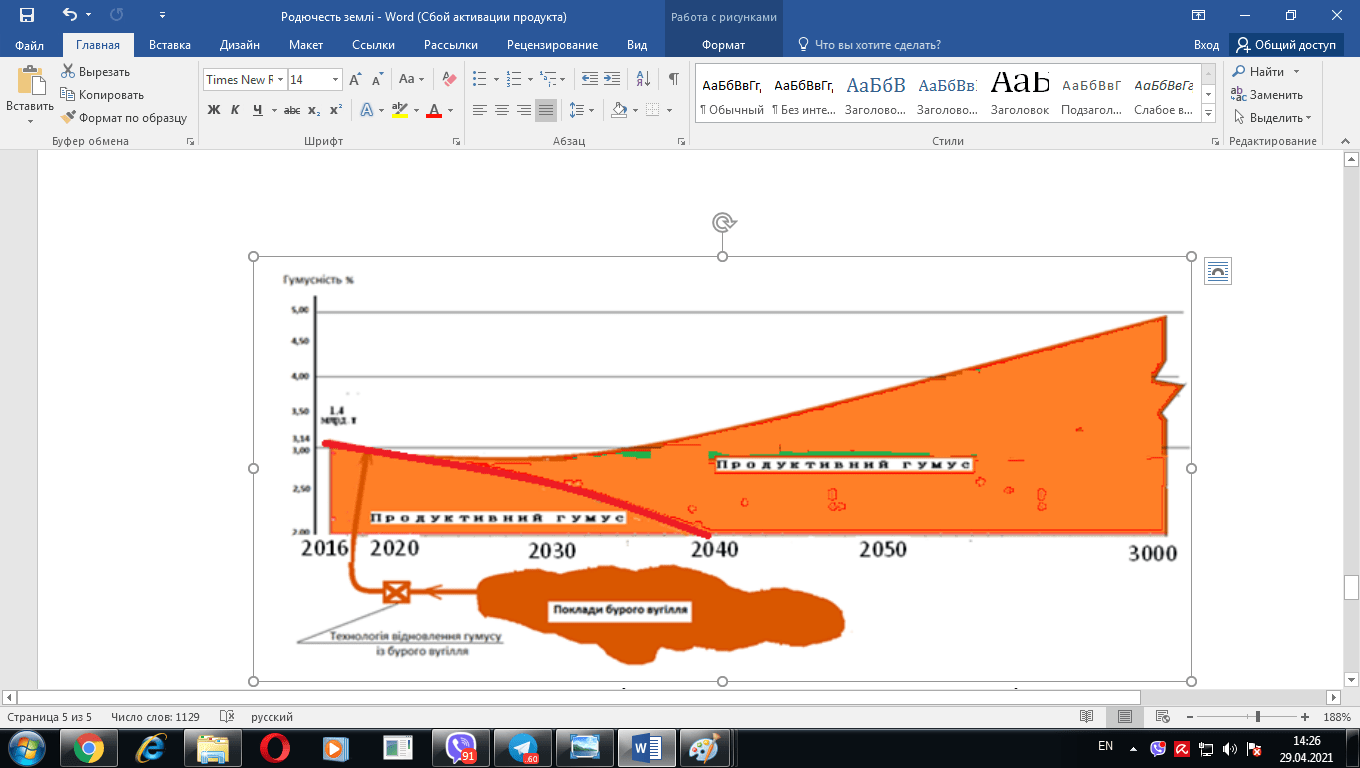Open the numbering list dropdown arrow
1360x768 pixels.
tap(530, 79)
